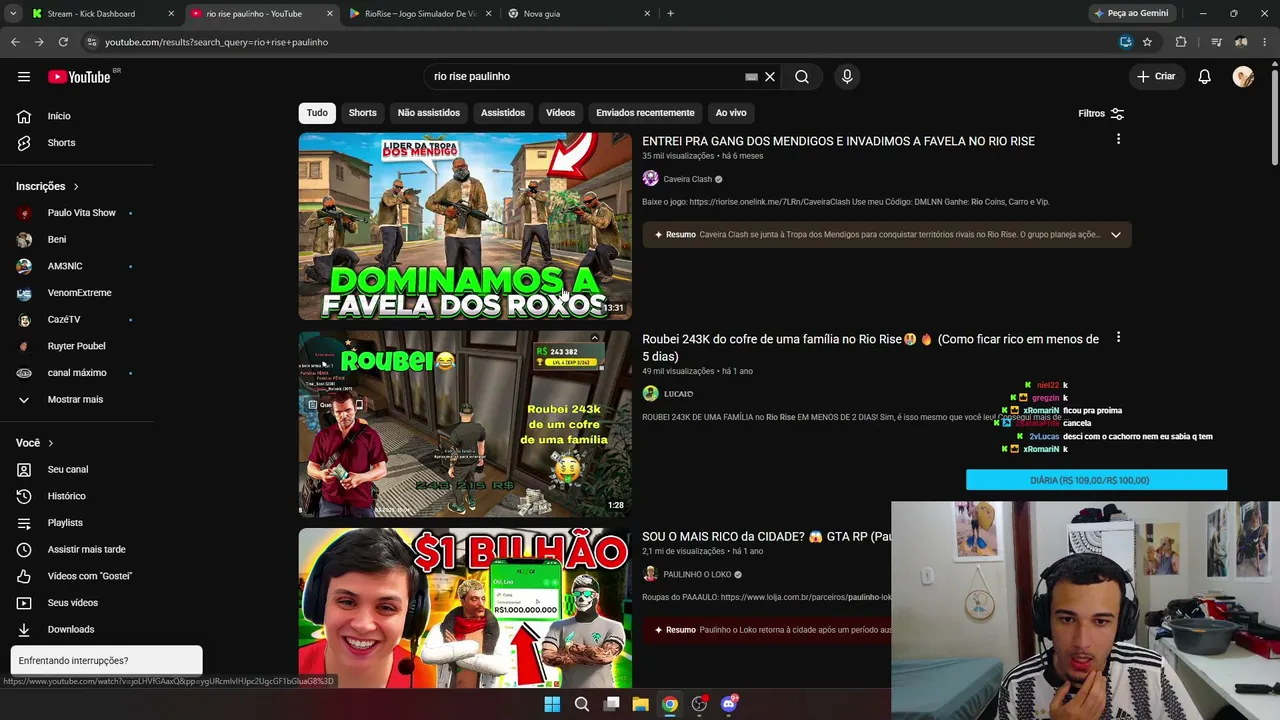
Task: Expand the Caveira Clash video Resumo chevron
Action: point(1116,235)
